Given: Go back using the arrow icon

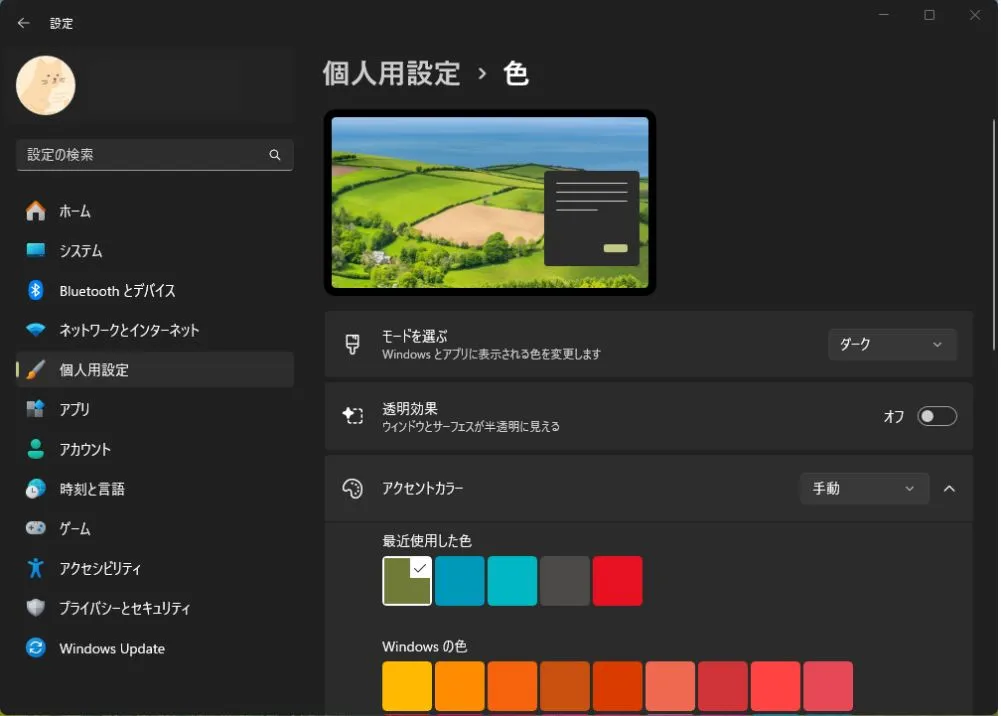Looking at the screenshot, I should pyautogui.click(x=24, y=23).
